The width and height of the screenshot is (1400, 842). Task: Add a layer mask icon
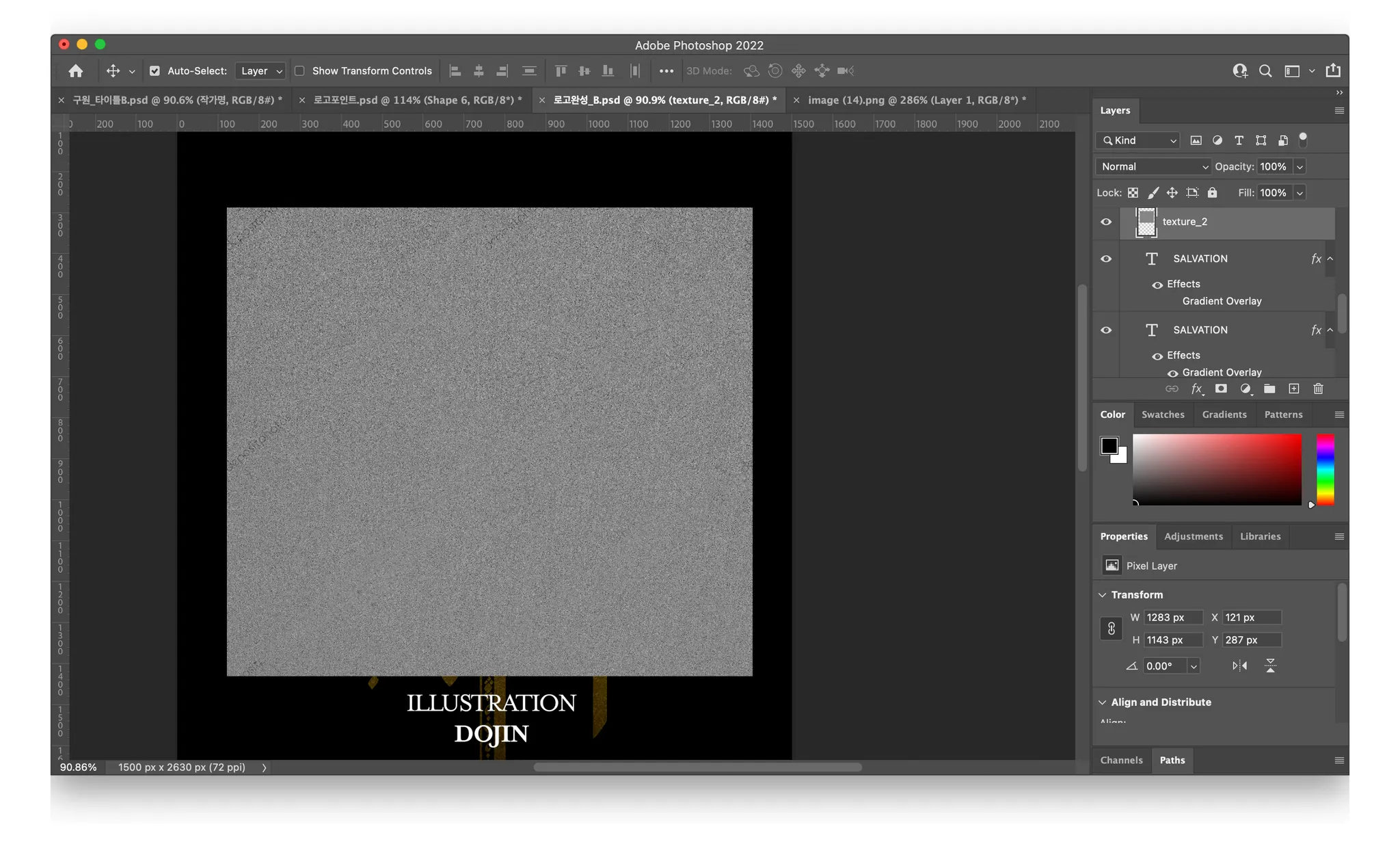click(1221, 389)
